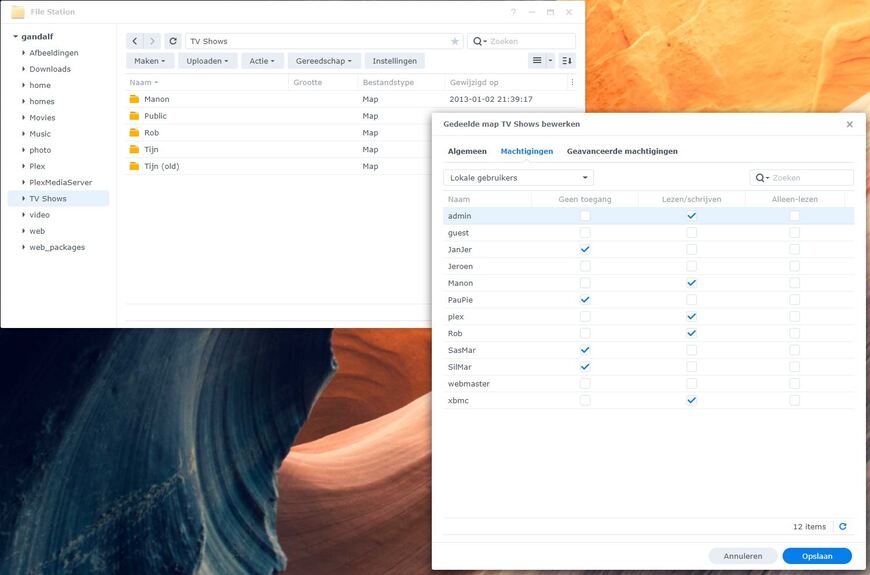870x575 pixels.
Task: Close the shared folder edit dialog
Action: point(849,124)
